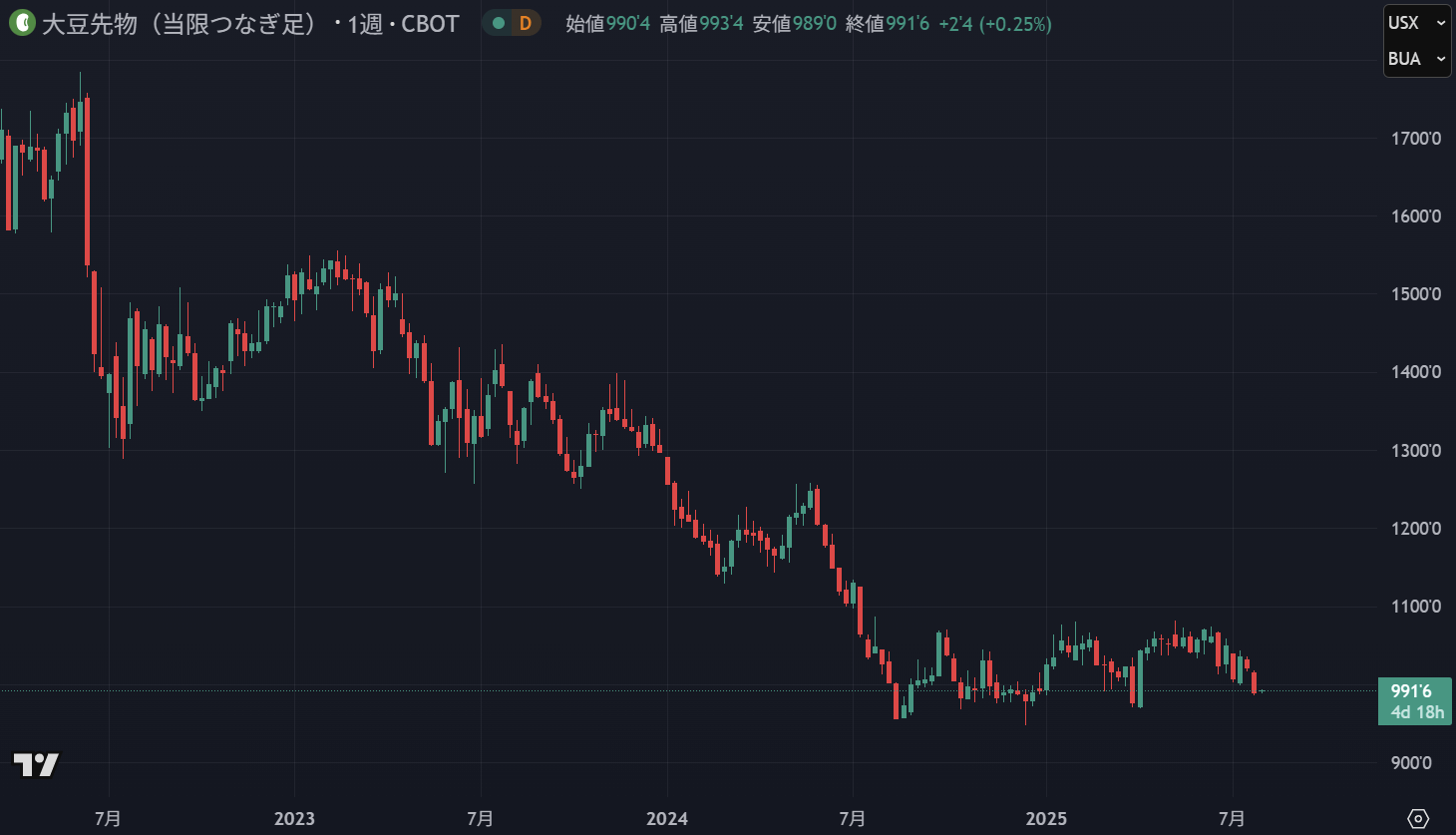1456x835 pixels.
Task: Click the 1300'0 price axis label
Action: [x=1416, y=451]
